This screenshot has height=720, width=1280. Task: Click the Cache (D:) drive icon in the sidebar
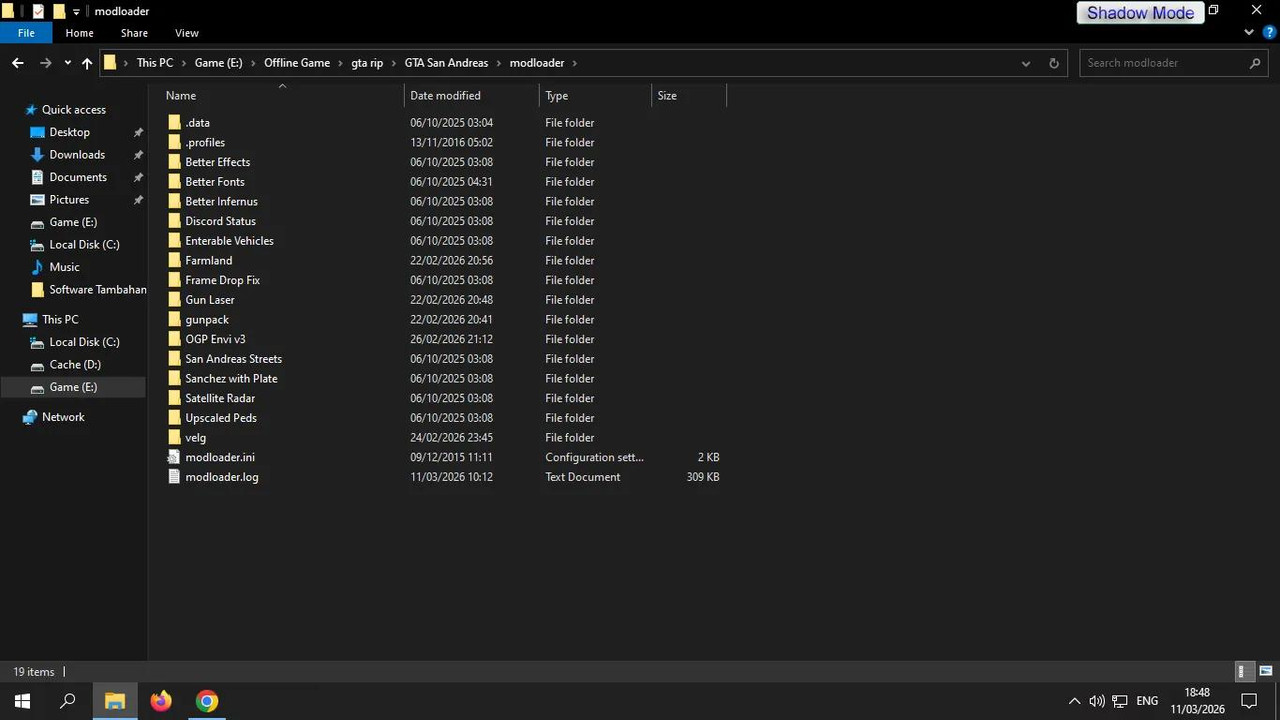pyautogui.click(x=38, y=365)
